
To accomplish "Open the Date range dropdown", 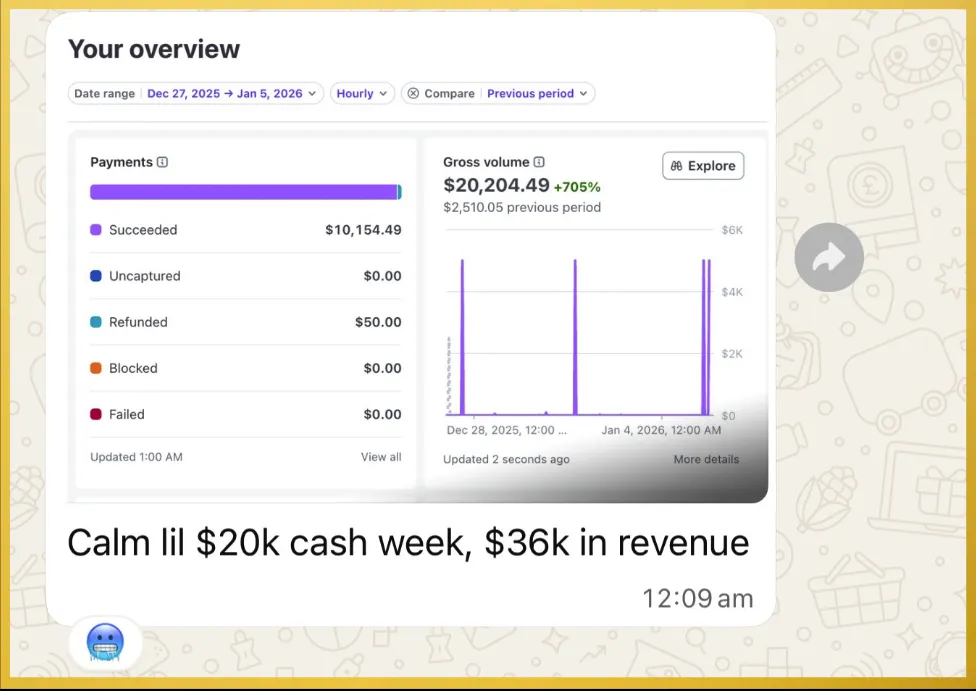I will (195, 93).
